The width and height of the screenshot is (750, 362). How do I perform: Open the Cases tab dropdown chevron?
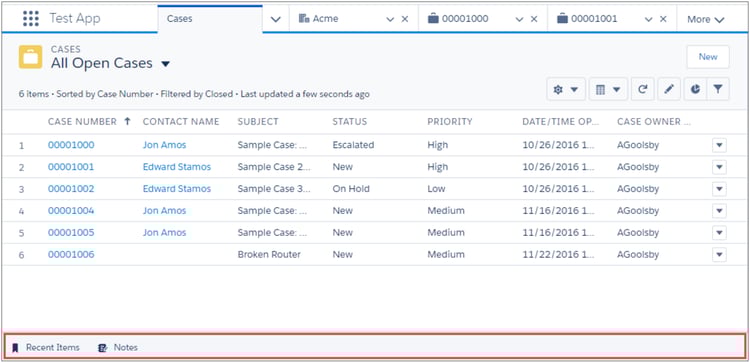tap(275, 19)
